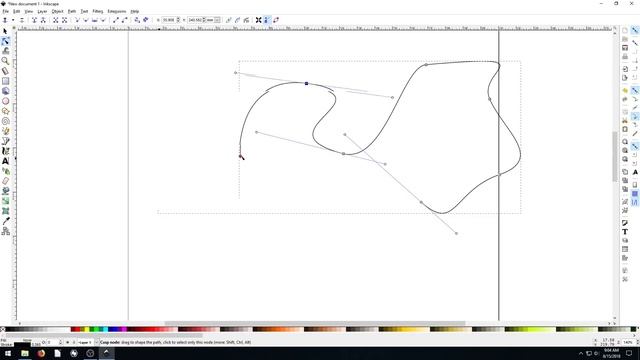Select the Pencil freehand tool

[x=5, y=131]
